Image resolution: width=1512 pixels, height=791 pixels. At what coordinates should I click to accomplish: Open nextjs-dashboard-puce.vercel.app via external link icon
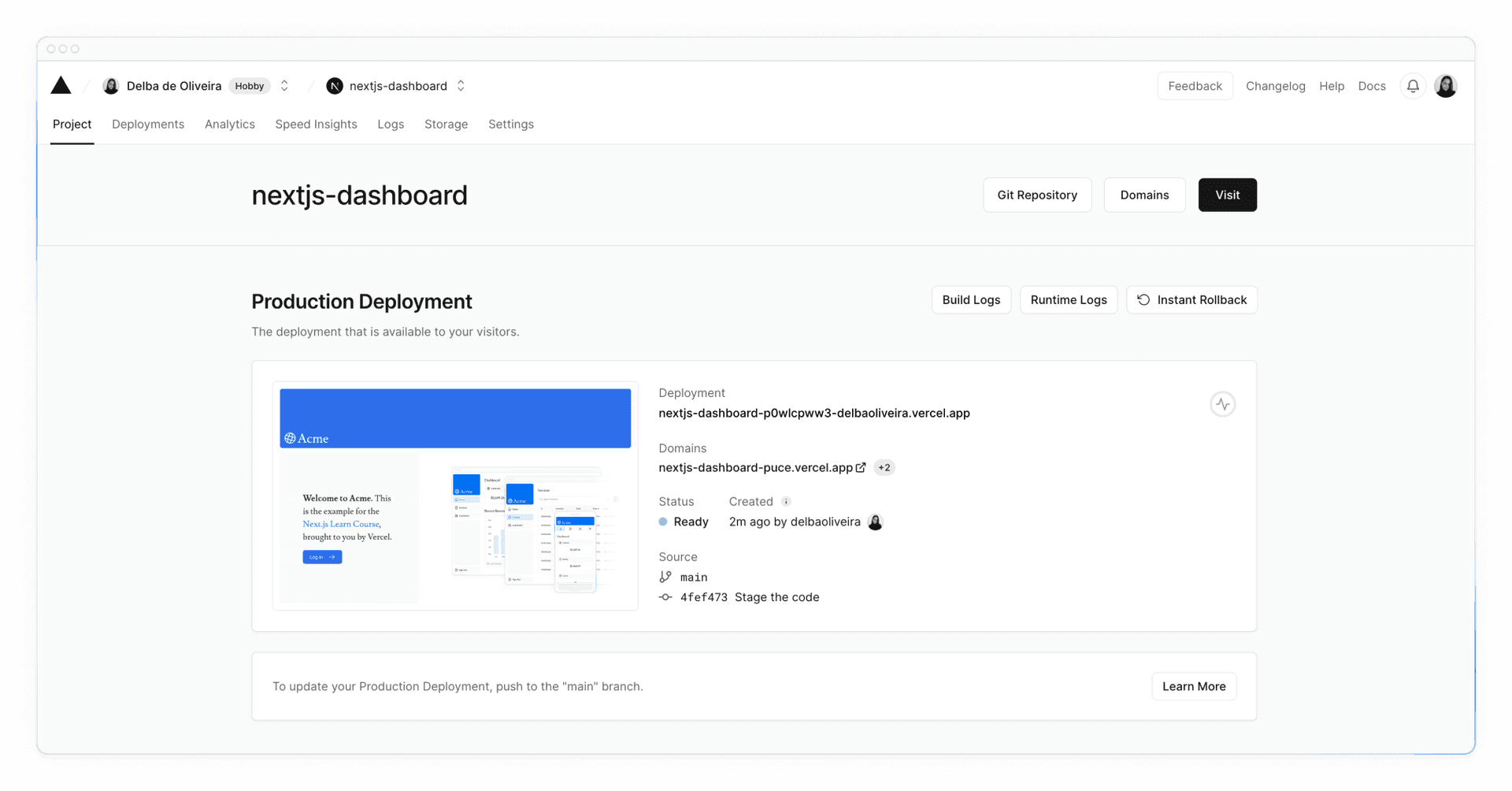pyautogui.click(x=859, y=466)
